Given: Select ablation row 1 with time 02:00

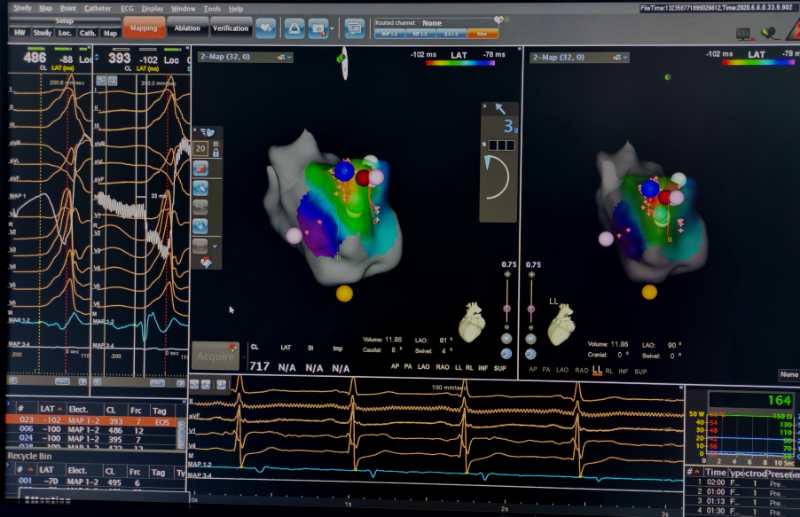Looking at the screenshot, I should (x=741, y=482).
